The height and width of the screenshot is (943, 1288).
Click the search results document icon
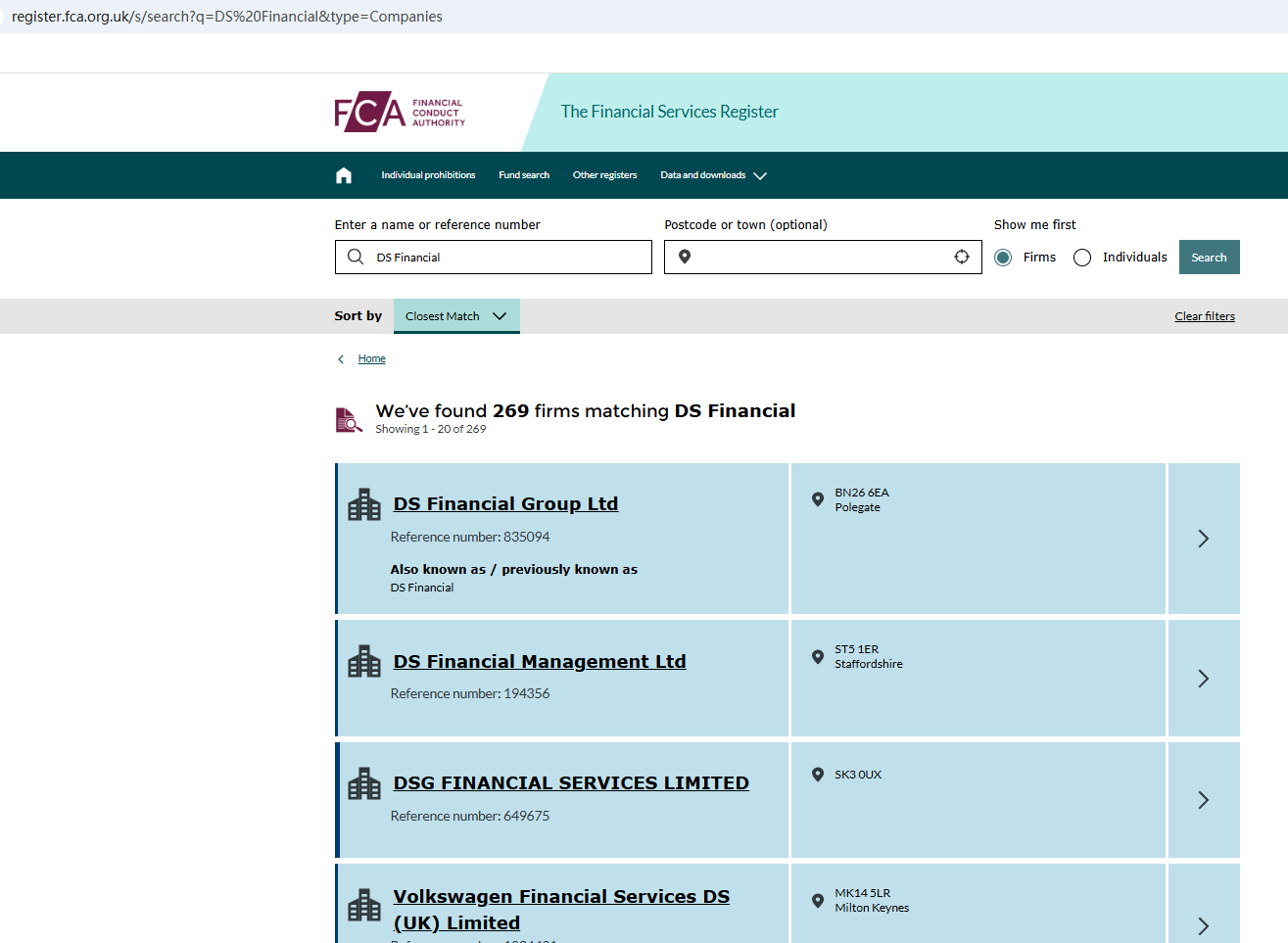(x=349, y=419)
